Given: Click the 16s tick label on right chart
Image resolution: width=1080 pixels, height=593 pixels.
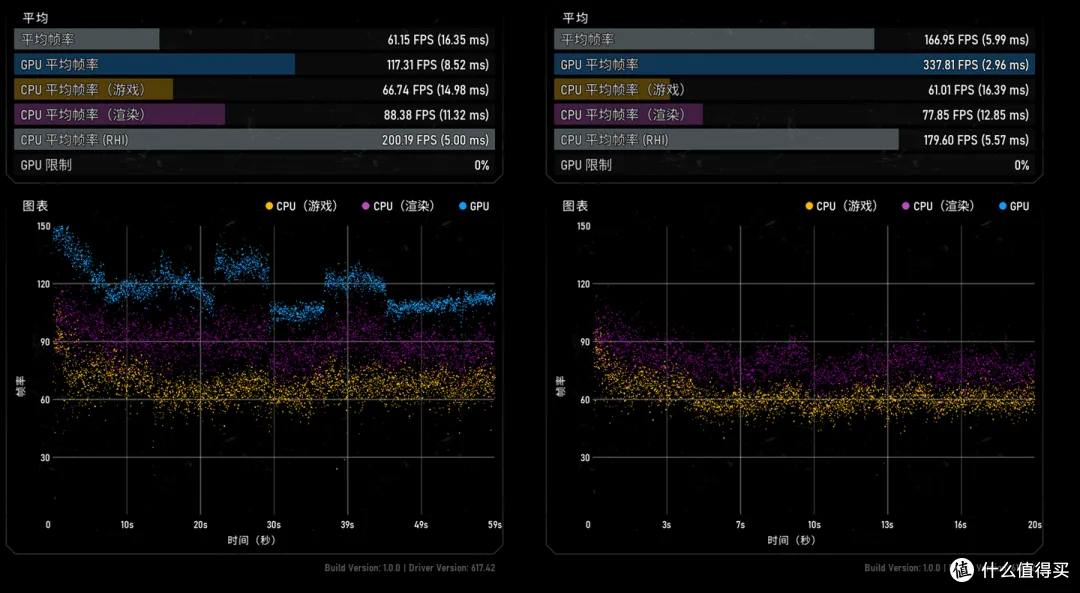Looking at the screenshot, I should (960, 525).
